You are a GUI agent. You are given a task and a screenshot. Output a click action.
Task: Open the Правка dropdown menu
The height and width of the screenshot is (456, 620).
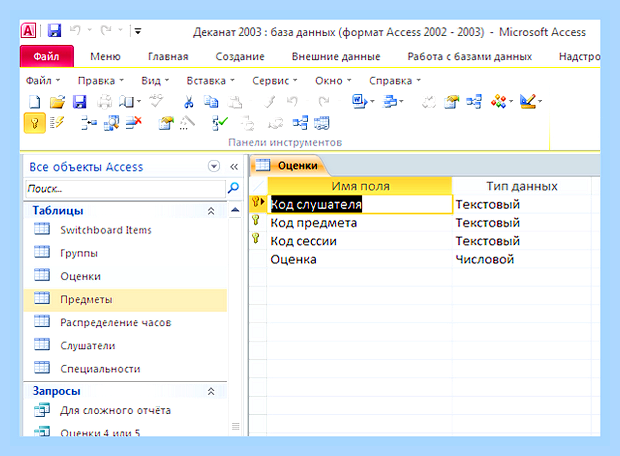point(101,81)
